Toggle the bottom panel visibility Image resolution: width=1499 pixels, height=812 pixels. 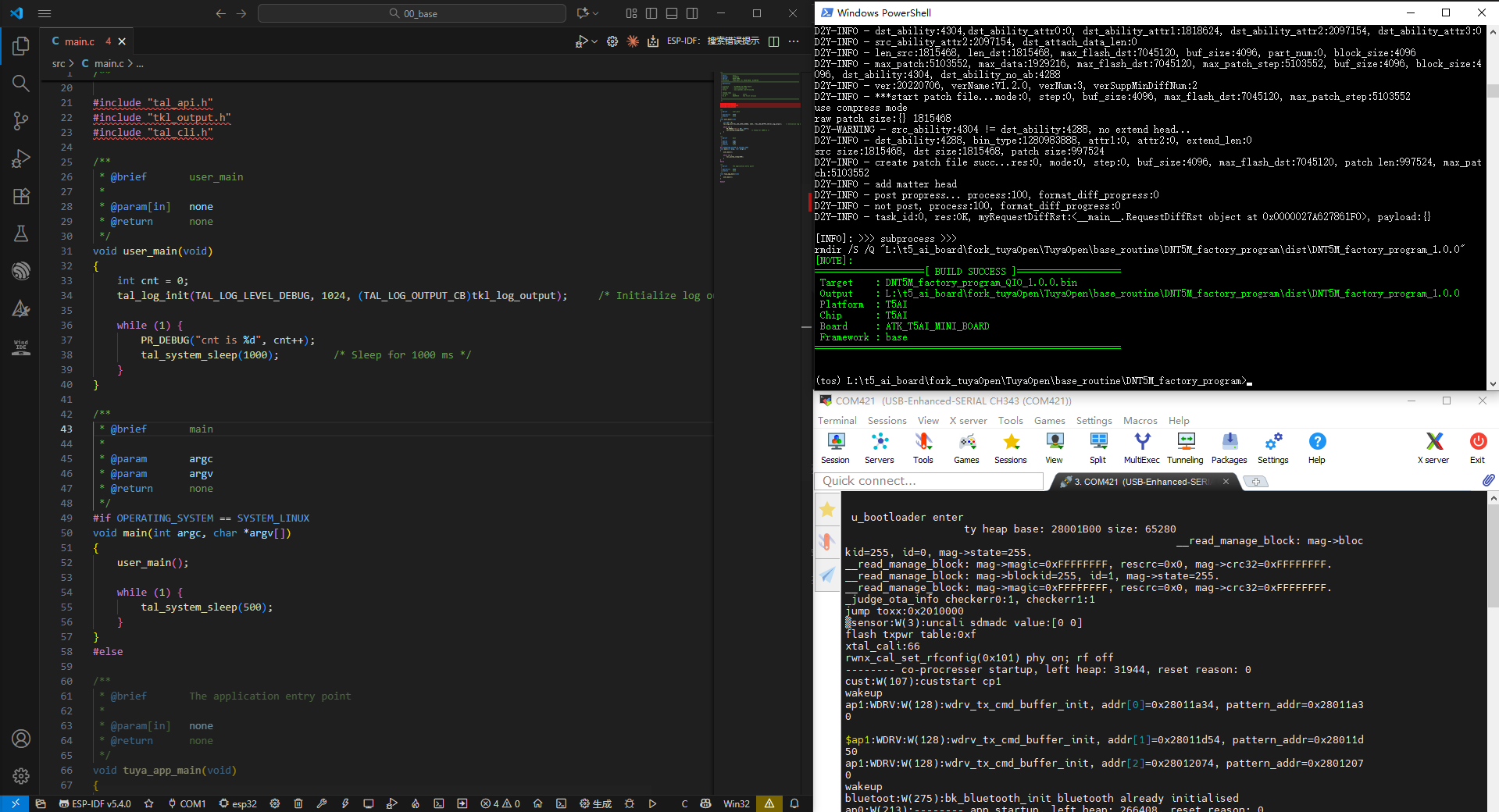(x=672, y=13)
